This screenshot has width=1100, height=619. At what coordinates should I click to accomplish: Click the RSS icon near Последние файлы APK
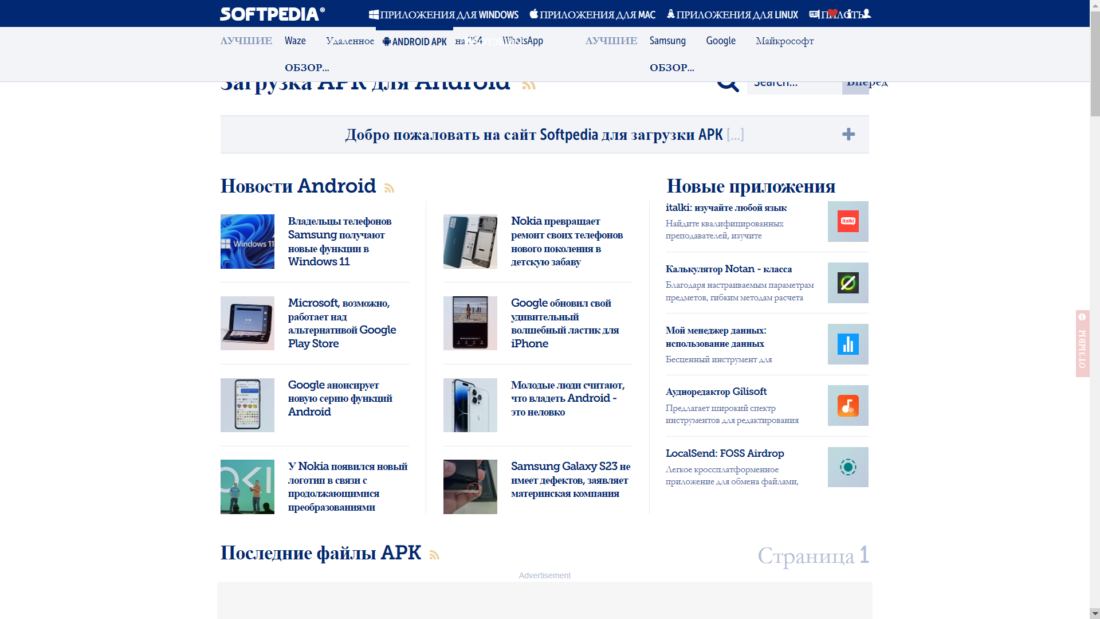(x=436, y=553)
